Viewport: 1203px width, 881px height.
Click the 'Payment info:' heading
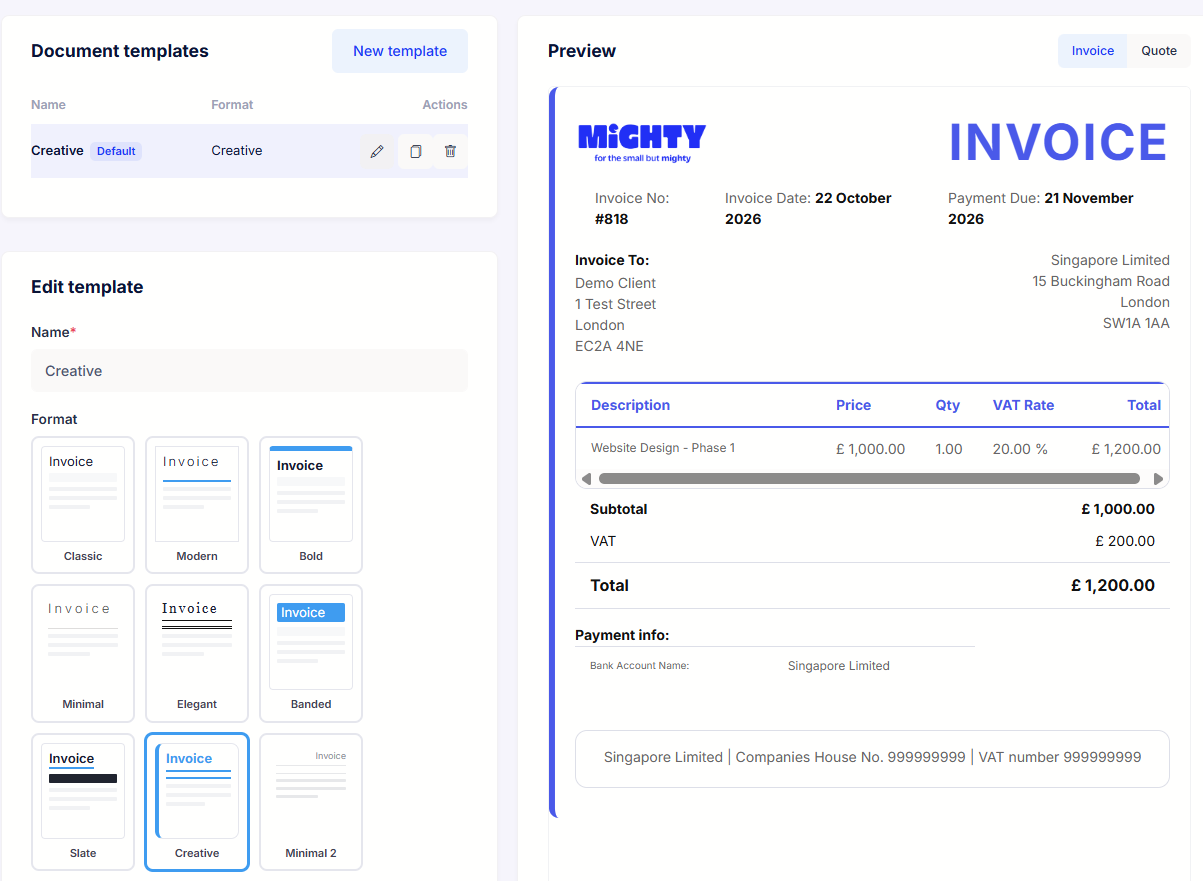coord(622,635)
